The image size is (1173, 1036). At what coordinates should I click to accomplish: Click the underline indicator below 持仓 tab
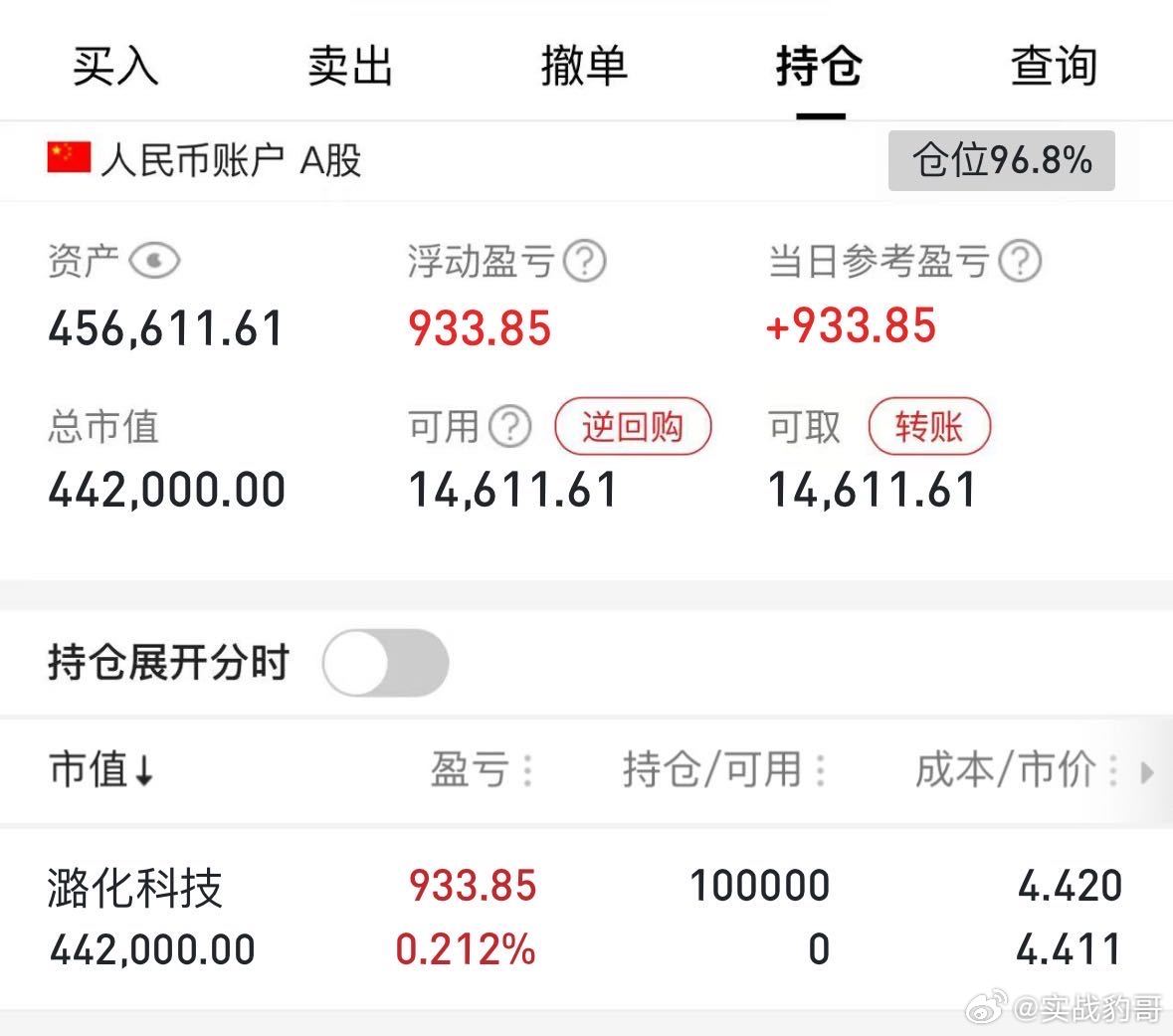(820, 113)
